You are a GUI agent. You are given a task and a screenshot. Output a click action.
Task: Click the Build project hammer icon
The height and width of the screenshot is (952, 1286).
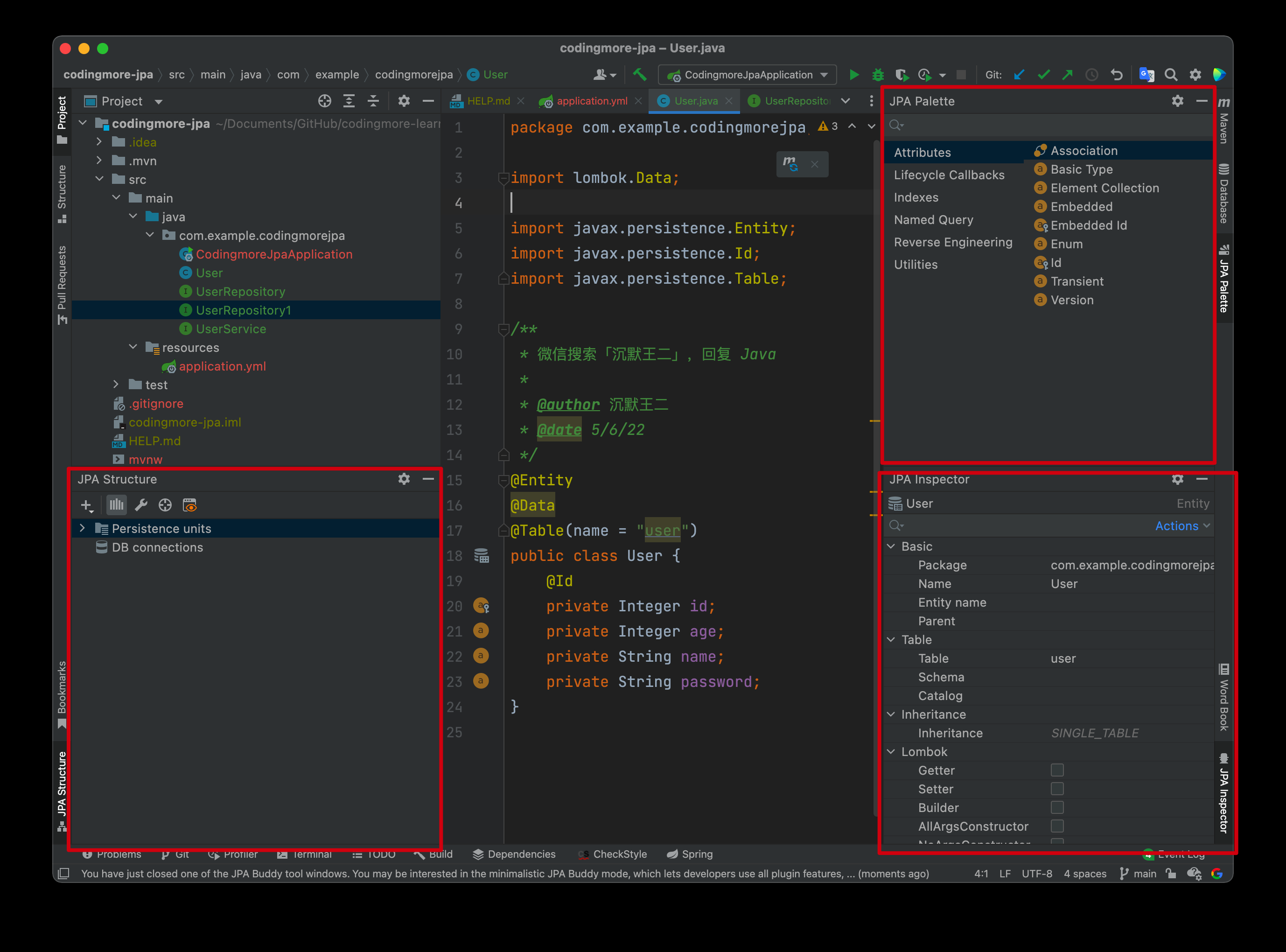[640, 74]
